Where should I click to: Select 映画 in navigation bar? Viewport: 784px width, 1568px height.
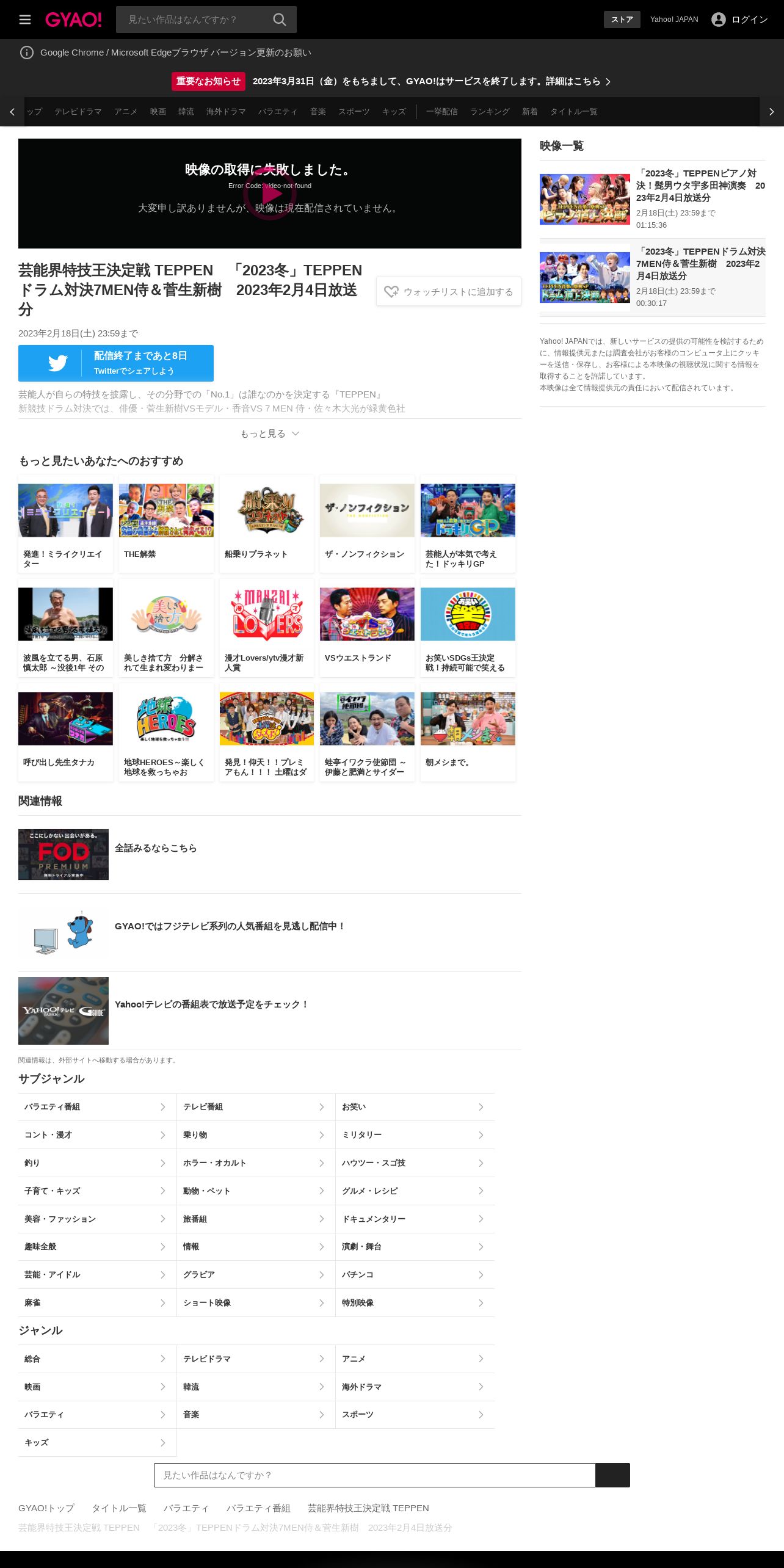(158, 112)
